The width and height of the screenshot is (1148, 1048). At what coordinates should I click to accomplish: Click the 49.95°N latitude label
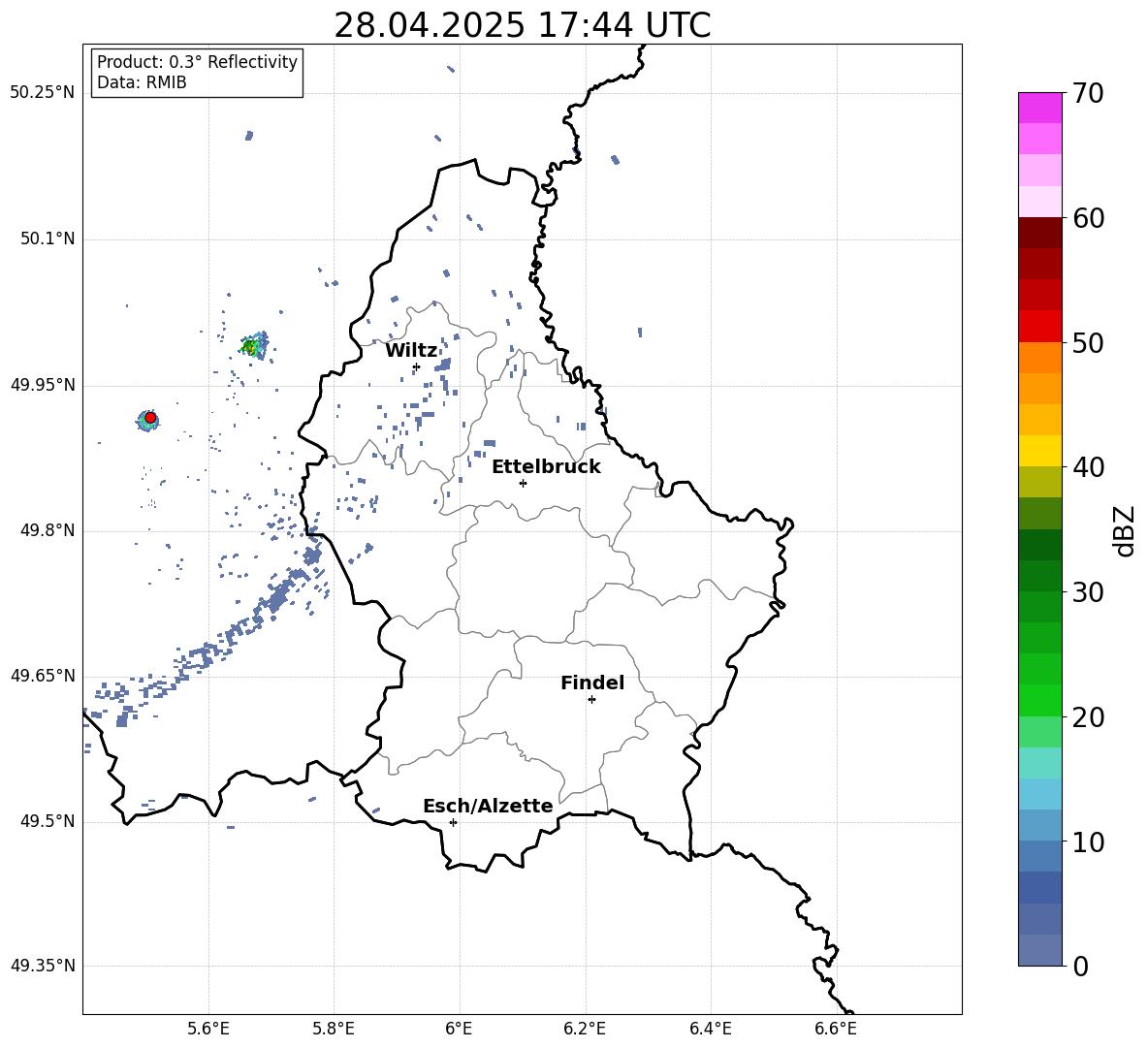click(x=43, y=385)
